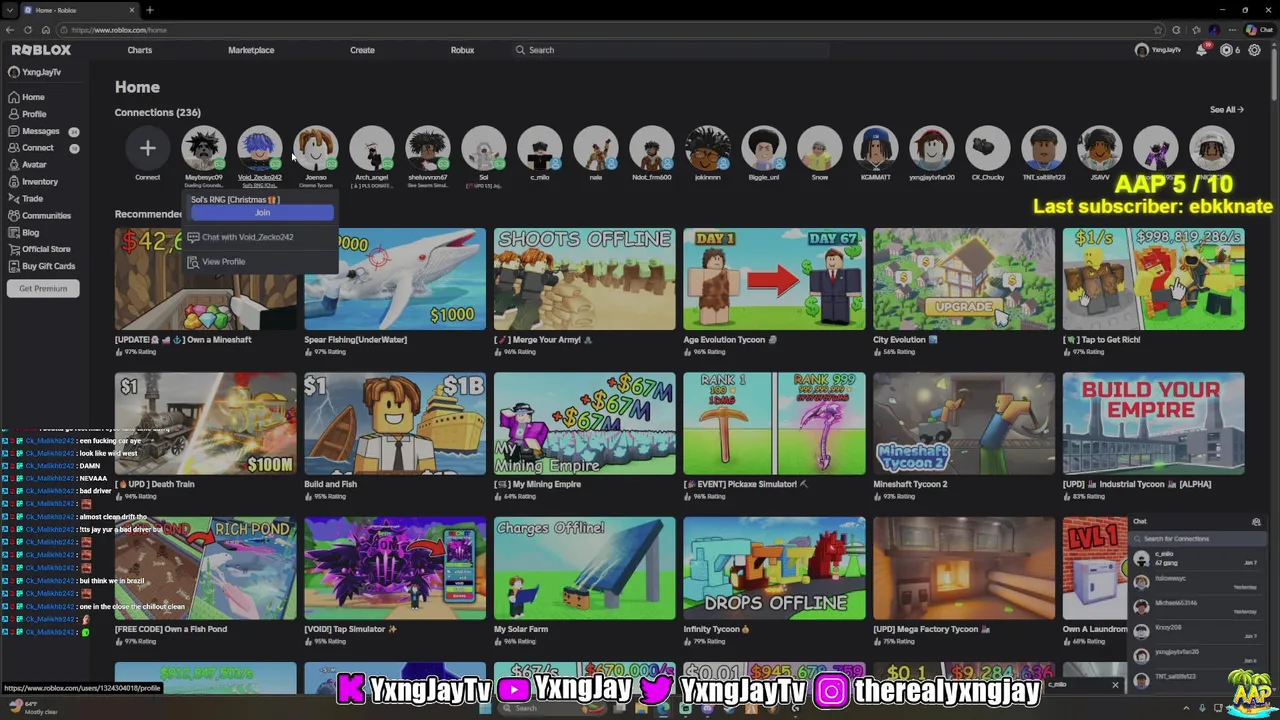Open City Evolution game tile

pos(964,279)
